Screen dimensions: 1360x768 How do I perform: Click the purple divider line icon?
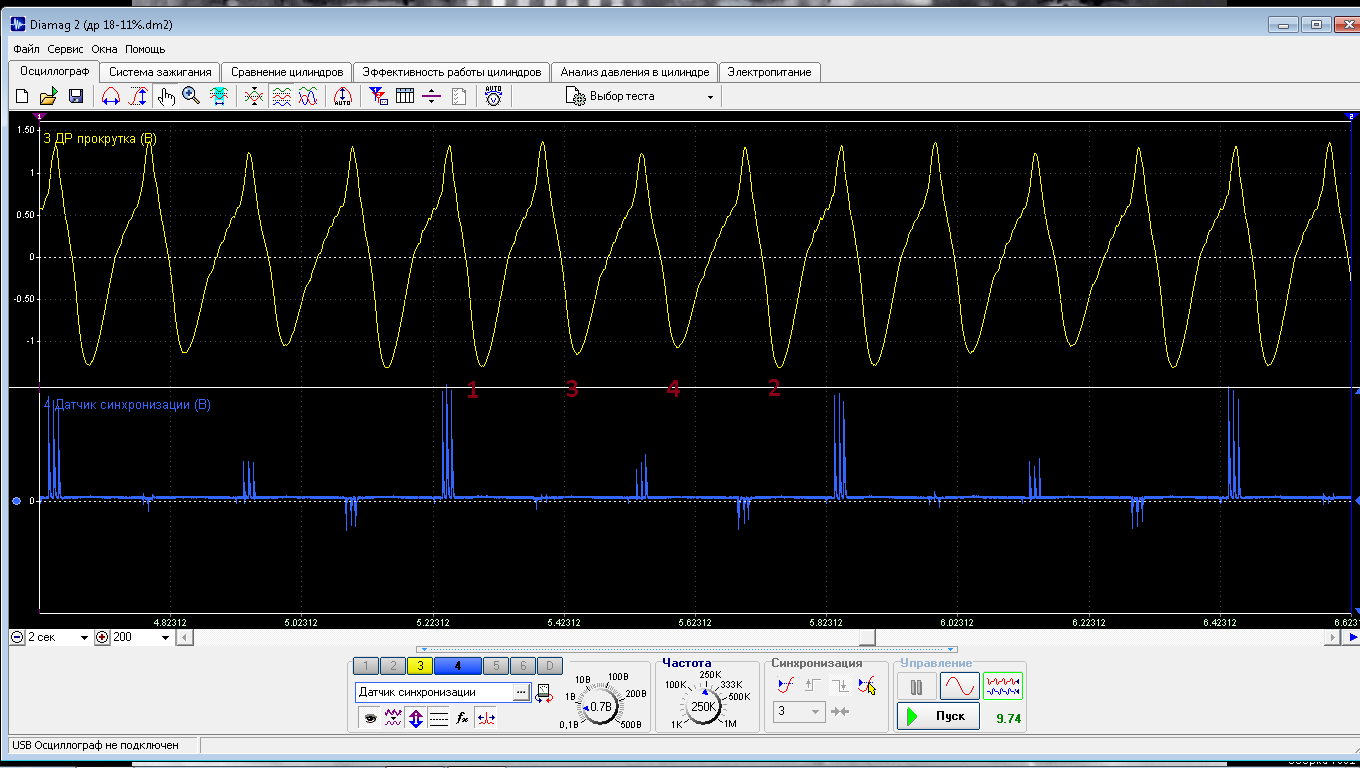(431, 96)
